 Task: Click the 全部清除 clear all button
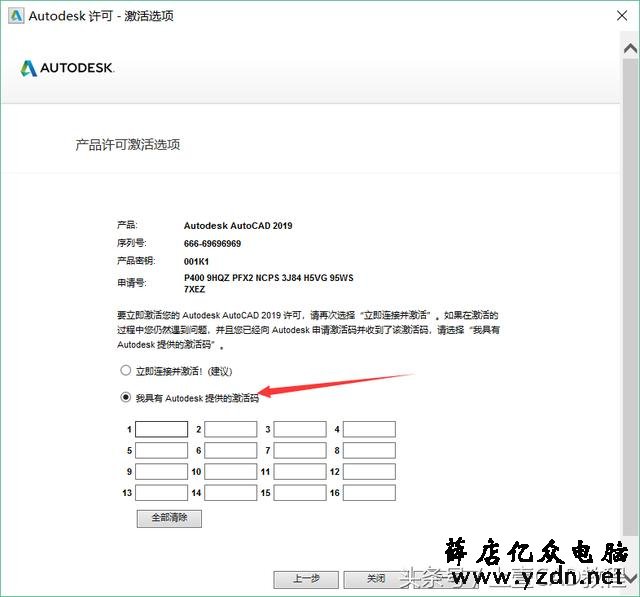[169, 518]
